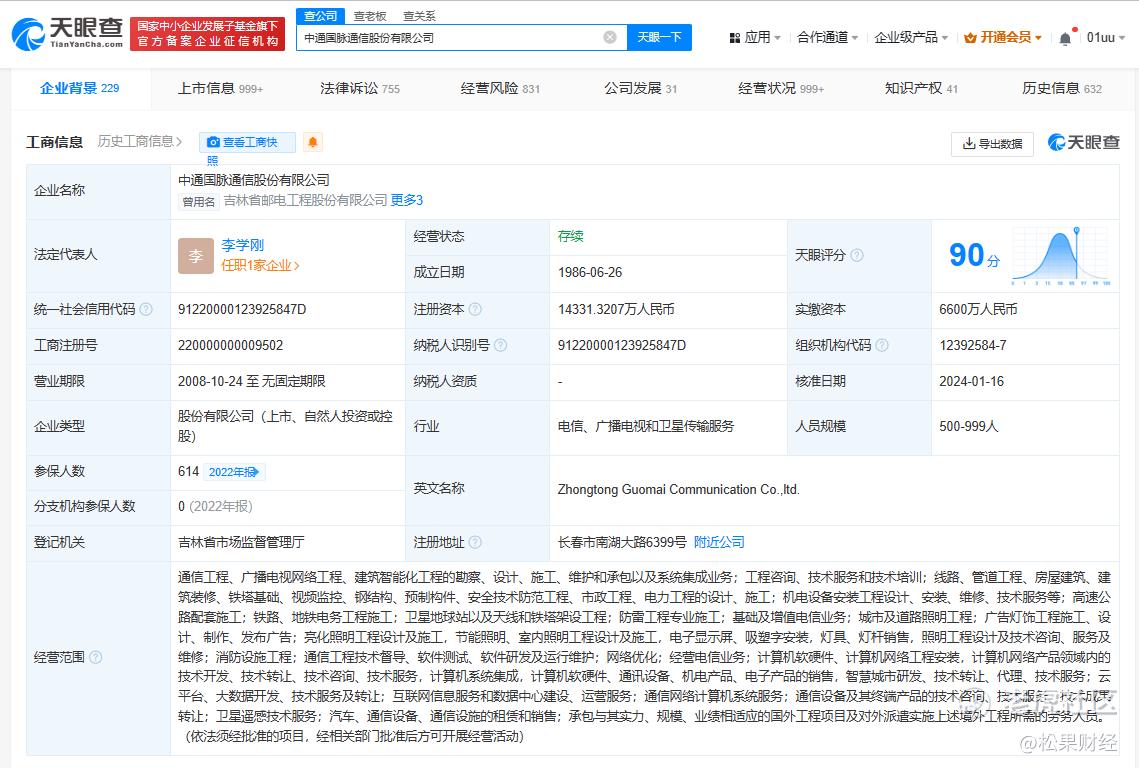
Task: Click the help icon next to 组织机构代码
Action: coord(882,345)
